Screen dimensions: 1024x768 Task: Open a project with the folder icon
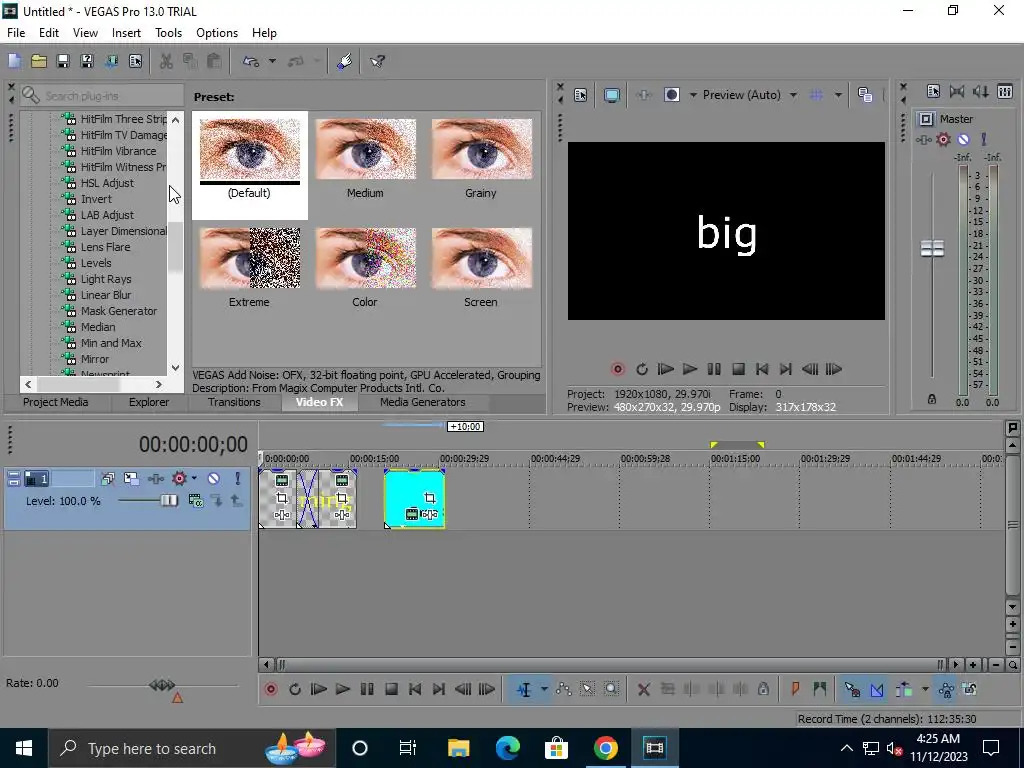(x=39, y=61)
